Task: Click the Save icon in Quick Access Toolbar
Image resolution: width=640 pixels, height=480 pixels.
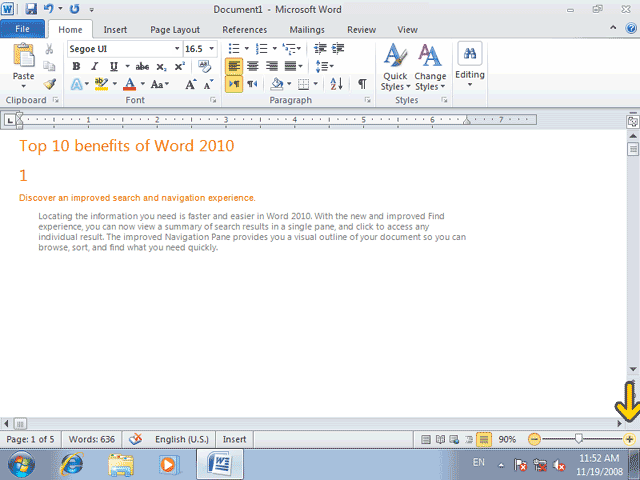Action: [x=31, y=9]
